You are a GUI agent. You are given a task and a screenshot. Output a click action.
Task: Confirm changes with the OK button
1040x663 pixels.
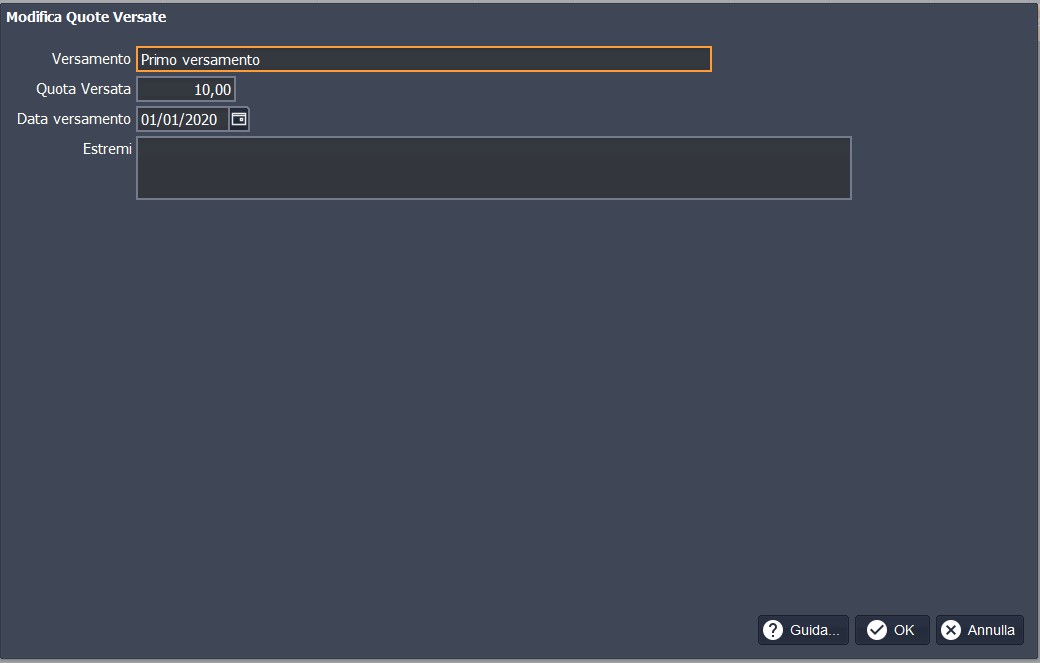tap(892, 630)
